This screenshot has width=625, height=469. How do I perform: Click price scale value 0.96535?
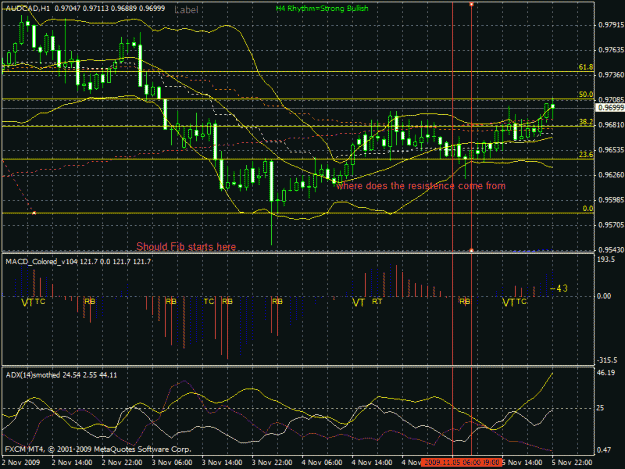[611, 150]
